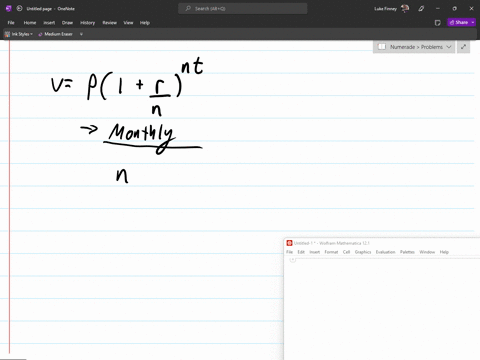Open the Ink Styles dropdown
480x360 pixels.
pos(19,34)
